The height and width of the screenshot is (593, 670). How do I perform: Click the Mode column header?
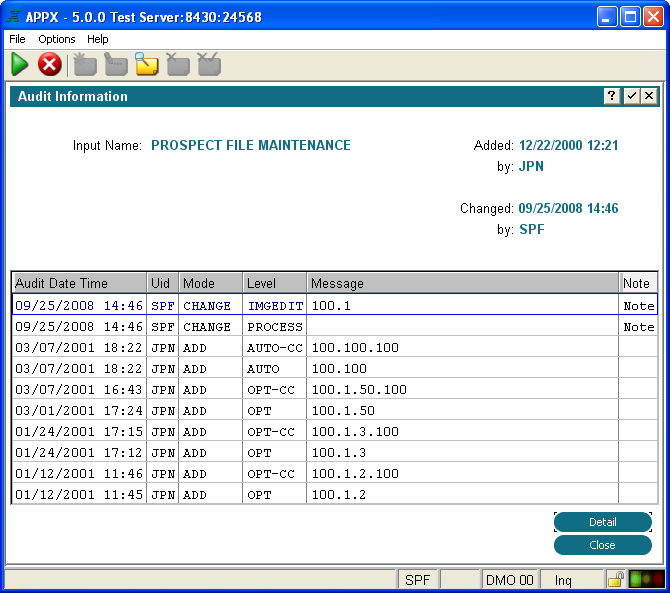coord(211,283)
